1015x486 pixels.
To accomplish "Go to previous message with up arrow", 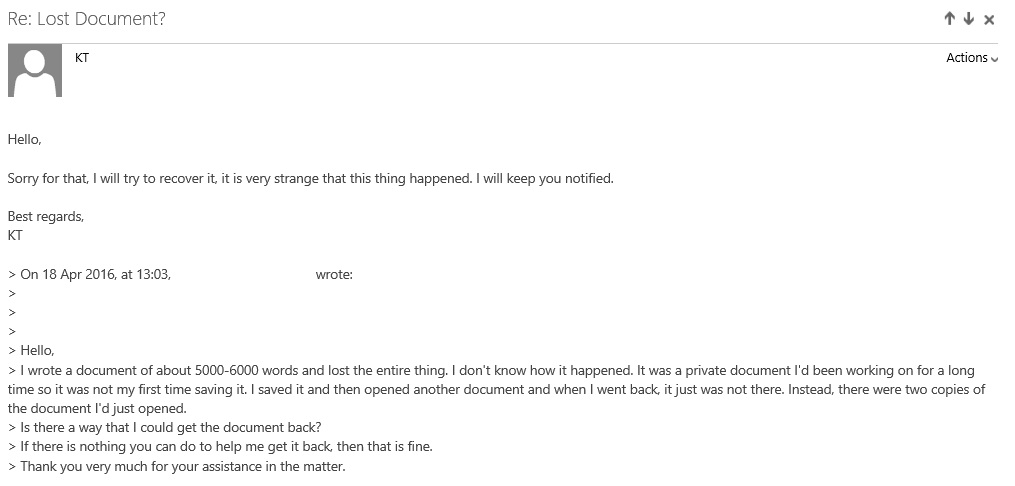I will (950, 19).
